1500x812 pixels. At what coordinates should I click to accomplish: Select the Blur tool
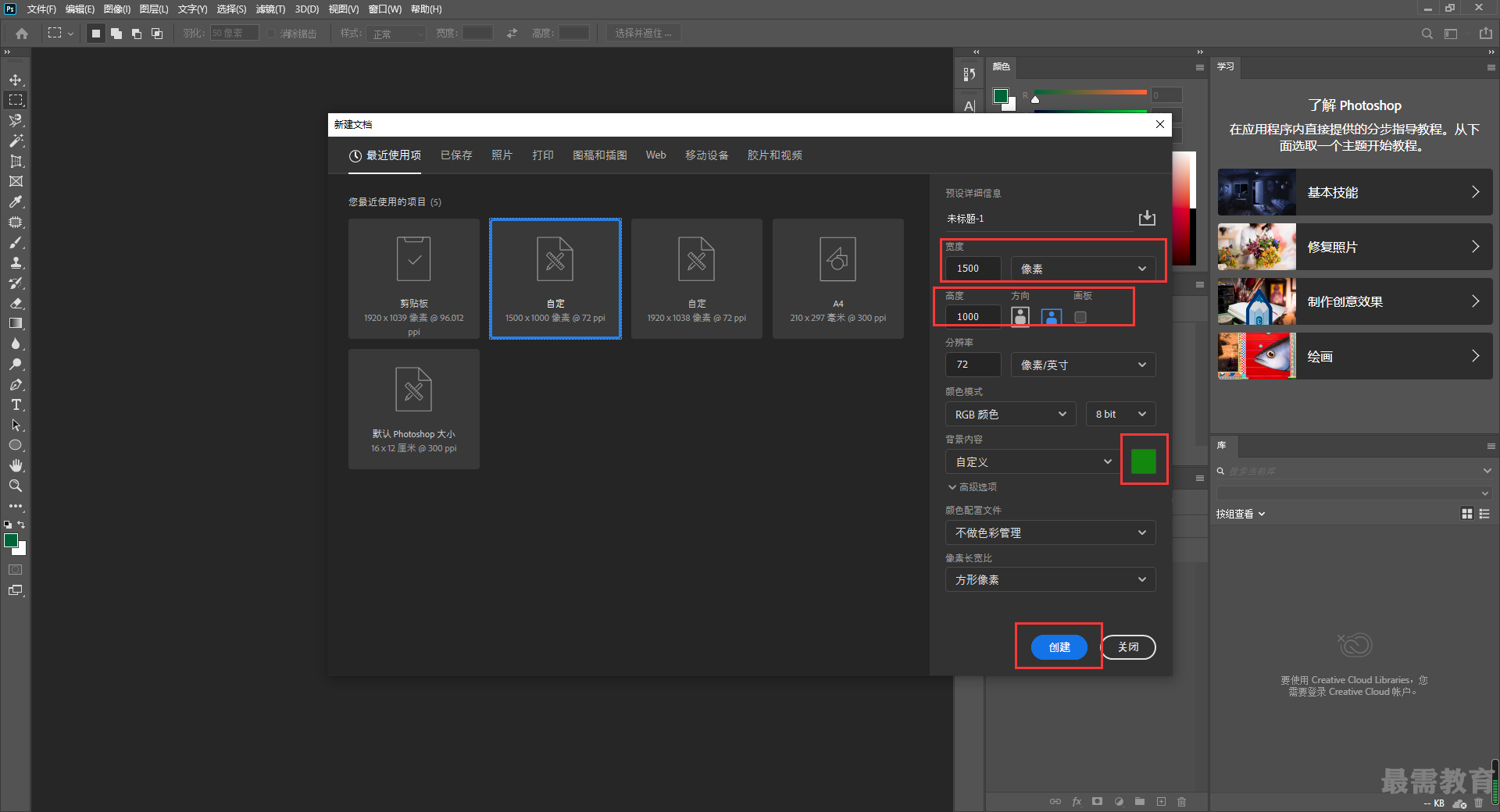click(16, 344)
